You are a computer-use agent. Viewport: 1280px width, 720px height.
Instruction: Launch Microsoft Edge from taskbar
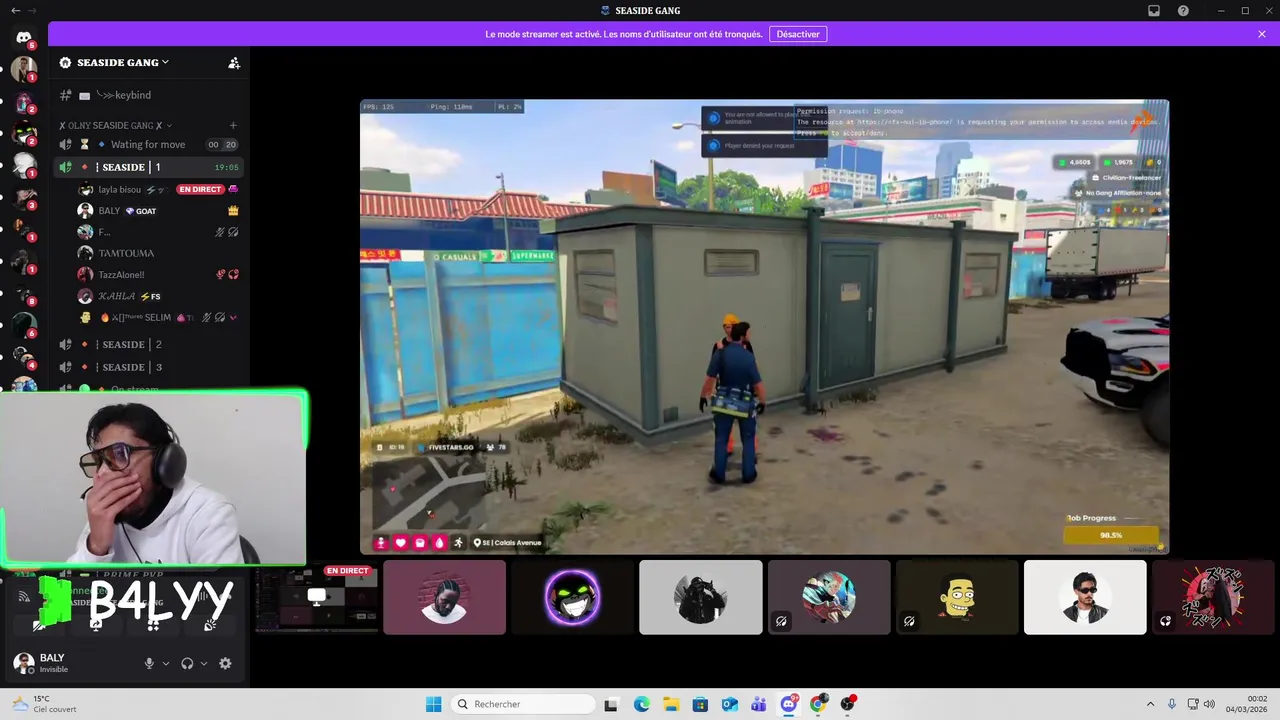pyautogui.click(x=641, y=704)
